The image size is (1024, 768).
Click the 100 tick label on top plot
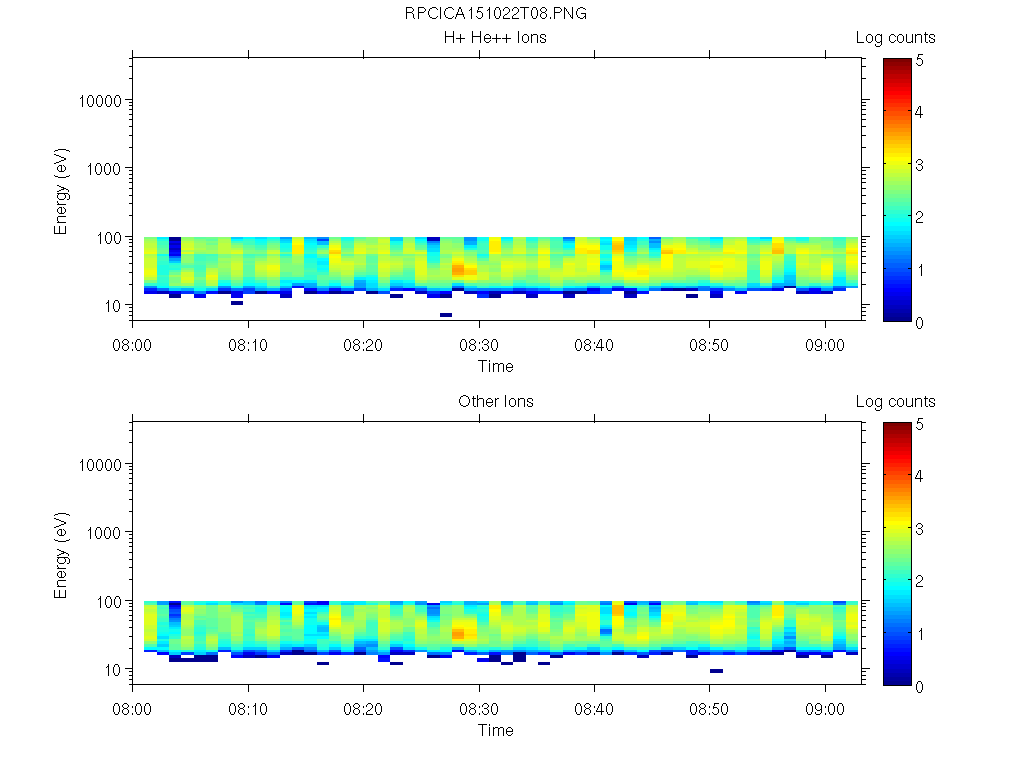point(108,238)
